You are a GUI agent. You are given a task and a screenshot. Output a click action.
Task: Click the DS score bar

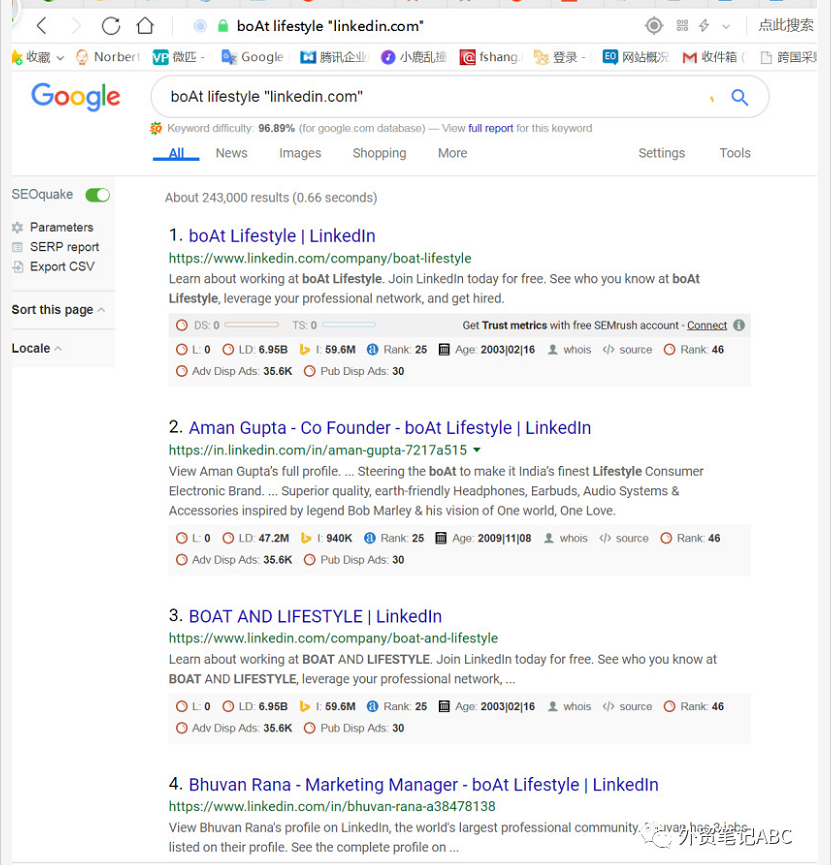click(x=252, y=325)
